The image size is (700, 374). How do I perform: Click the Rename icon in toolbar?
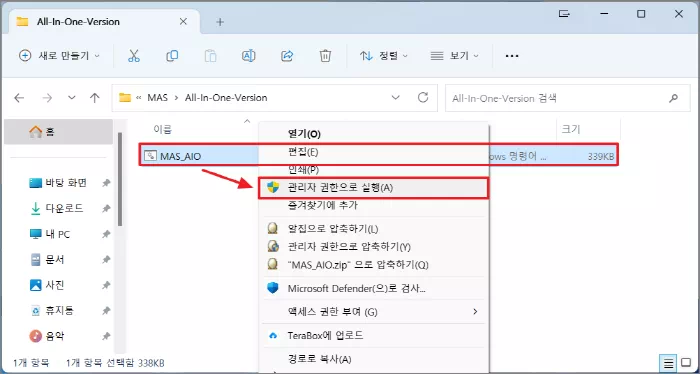(248, 56)
